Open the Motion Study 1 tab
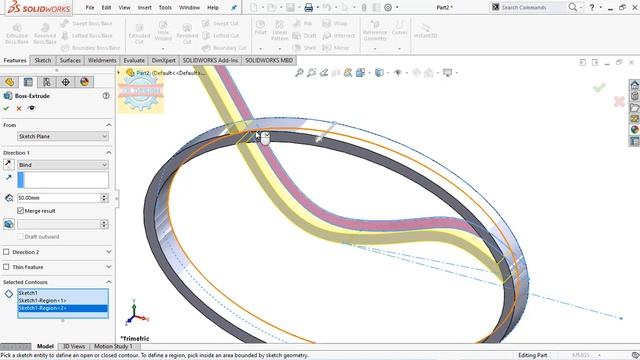 113,346
